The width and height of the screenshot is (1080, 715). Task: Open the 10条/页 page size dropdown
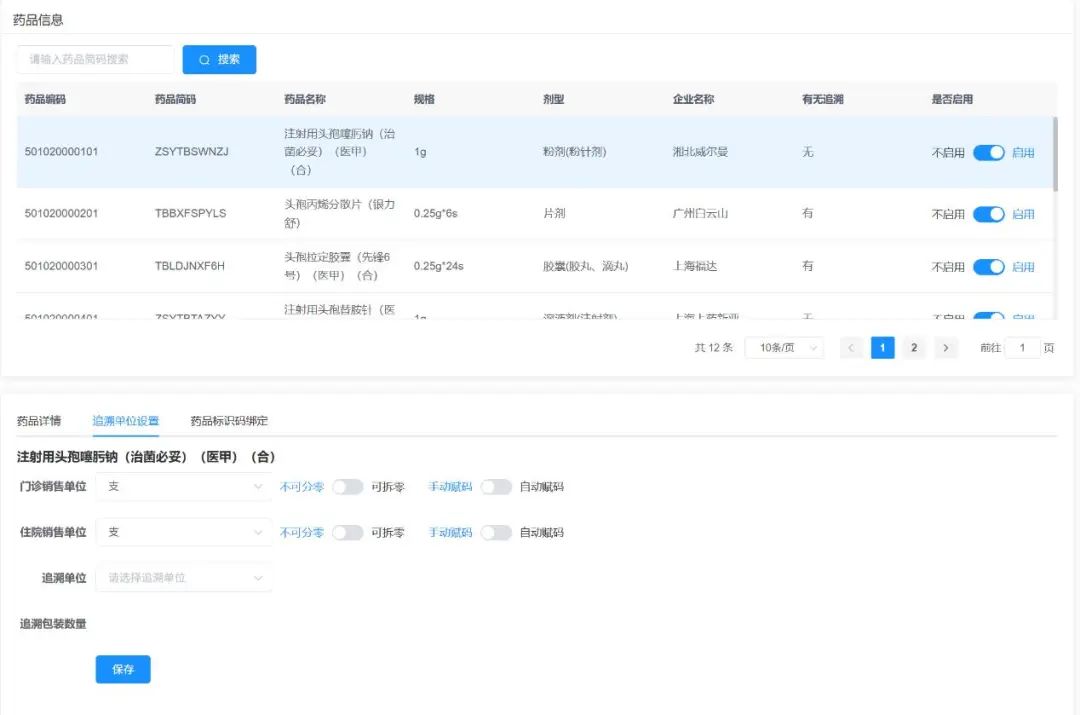coord(784,348)
